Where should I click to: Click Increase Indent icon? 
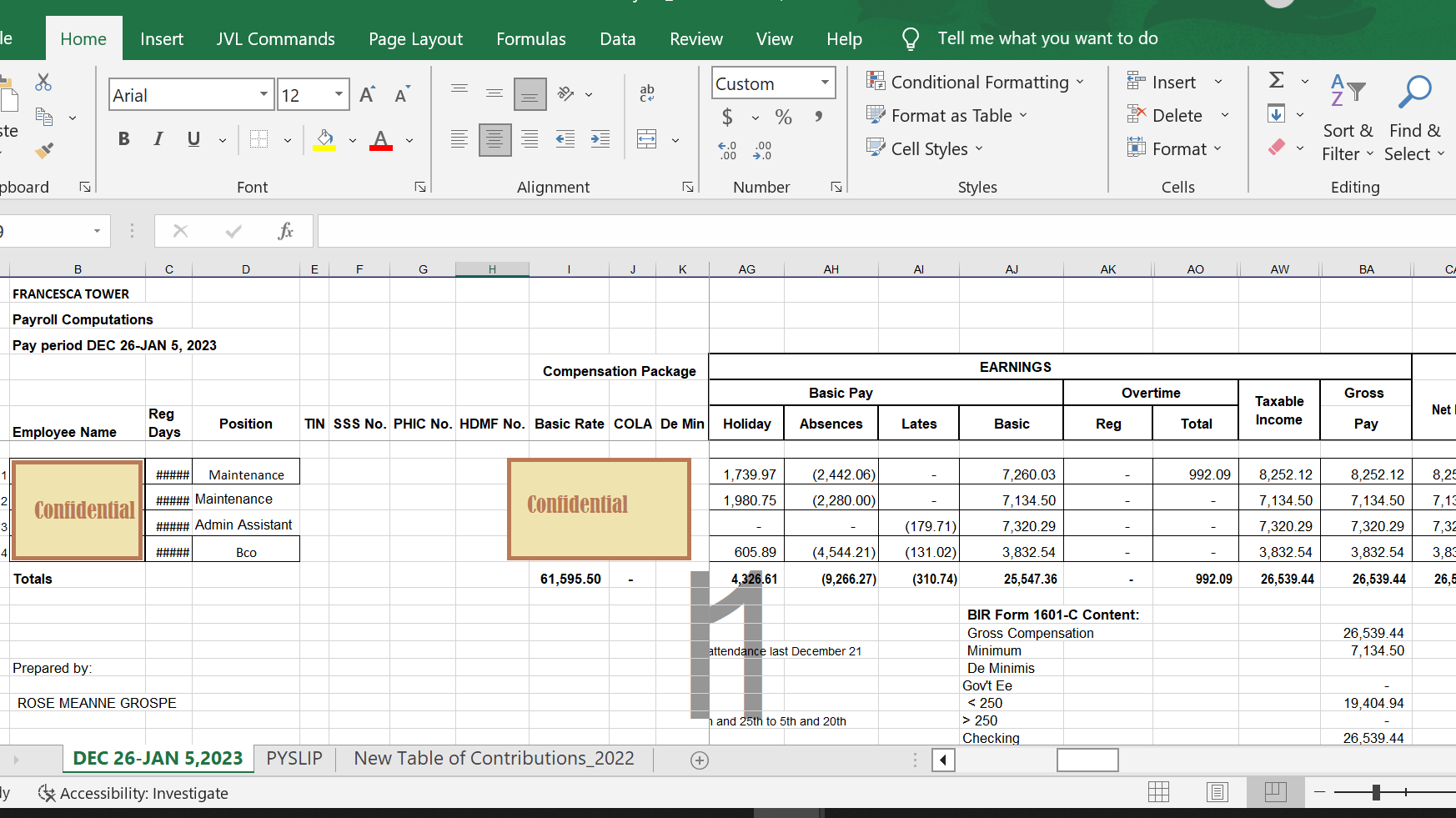click(x=600, y=139)
